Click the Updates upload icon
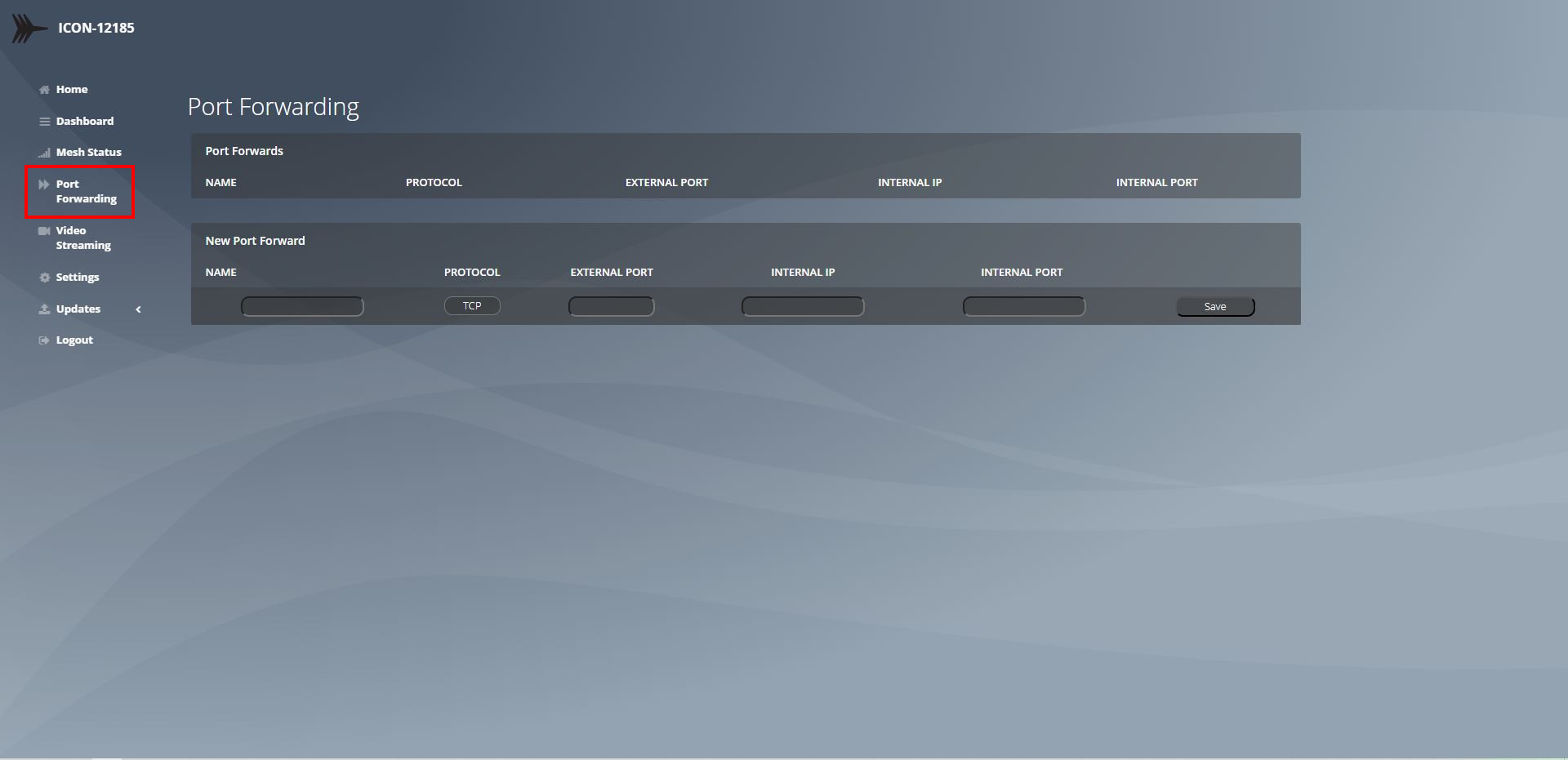The width and height of the screenshot is (1568, 760). pyautogui.click(x=44, y=309)
